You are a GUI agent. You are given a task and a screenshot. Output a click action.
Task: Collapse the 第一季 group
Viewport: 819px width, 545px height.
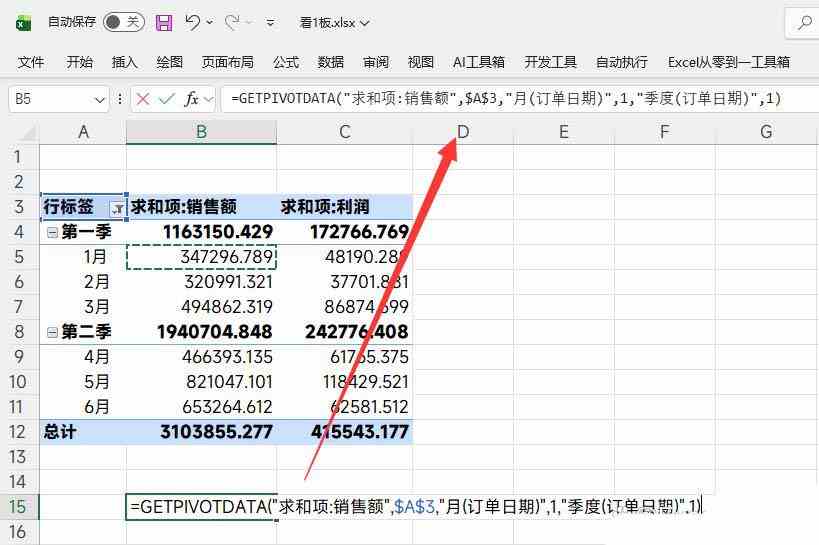point(52,233)
